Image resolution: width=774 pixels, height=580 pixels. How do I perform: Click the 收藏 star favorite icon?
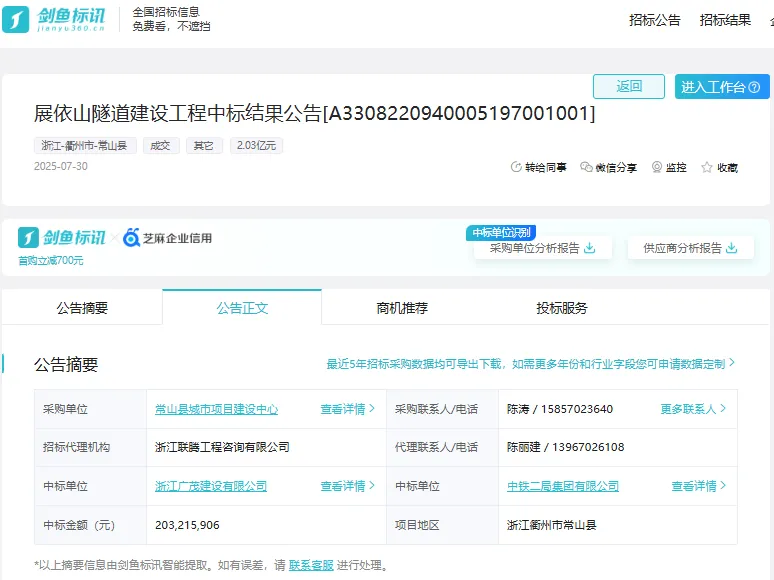coord(707,168)
